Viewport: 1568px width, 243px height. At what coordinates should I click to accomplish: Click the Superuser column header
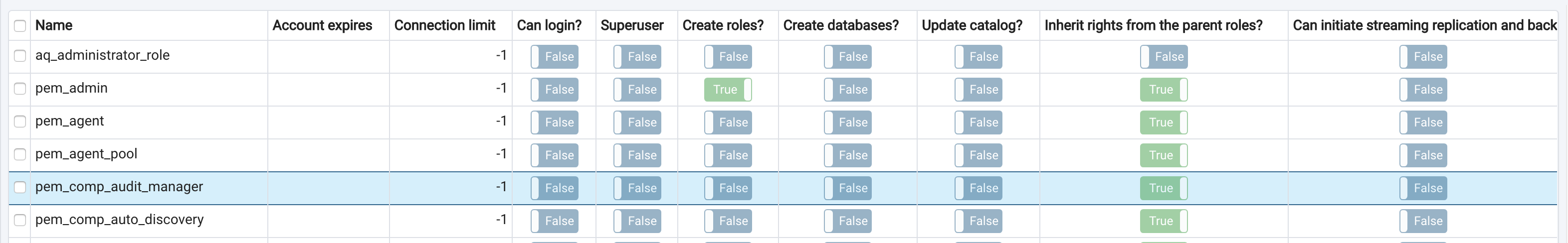click(632, 25)
